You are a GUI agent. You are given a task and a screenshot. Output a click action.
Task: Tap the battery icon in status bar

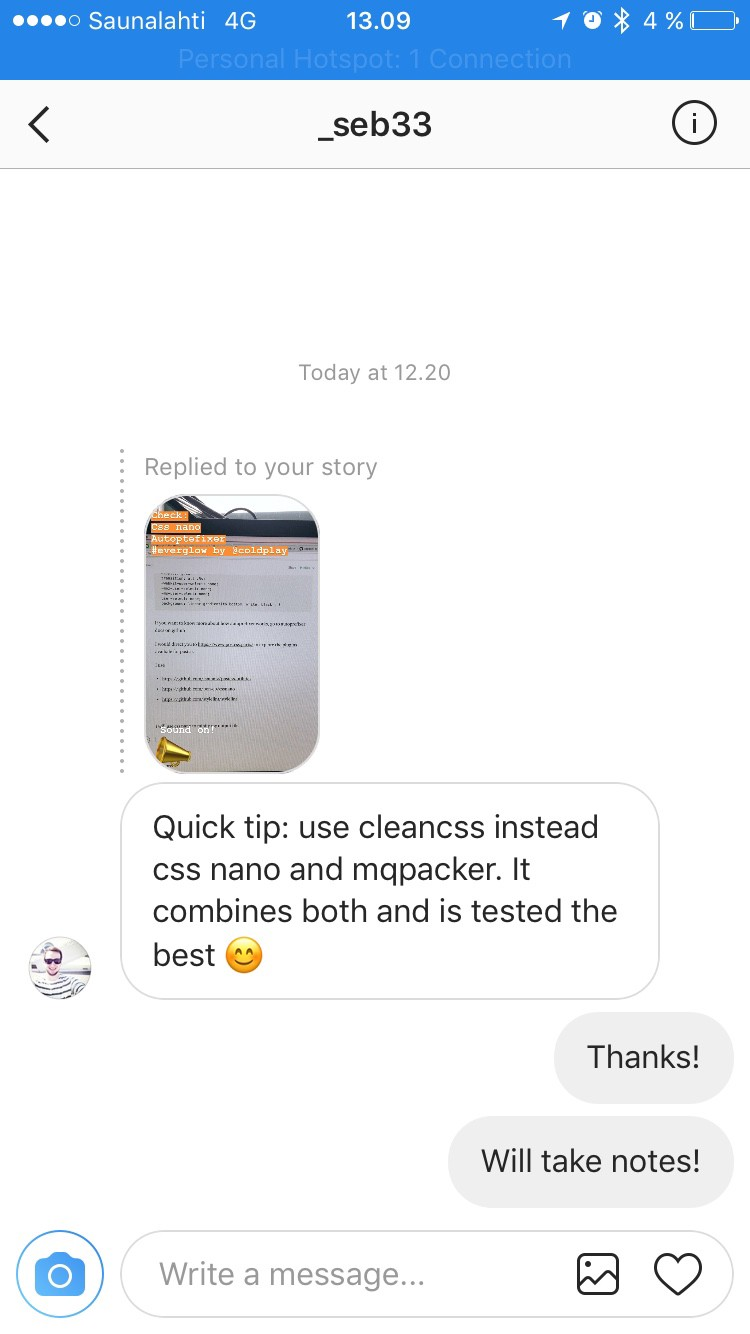coord(714,20)
